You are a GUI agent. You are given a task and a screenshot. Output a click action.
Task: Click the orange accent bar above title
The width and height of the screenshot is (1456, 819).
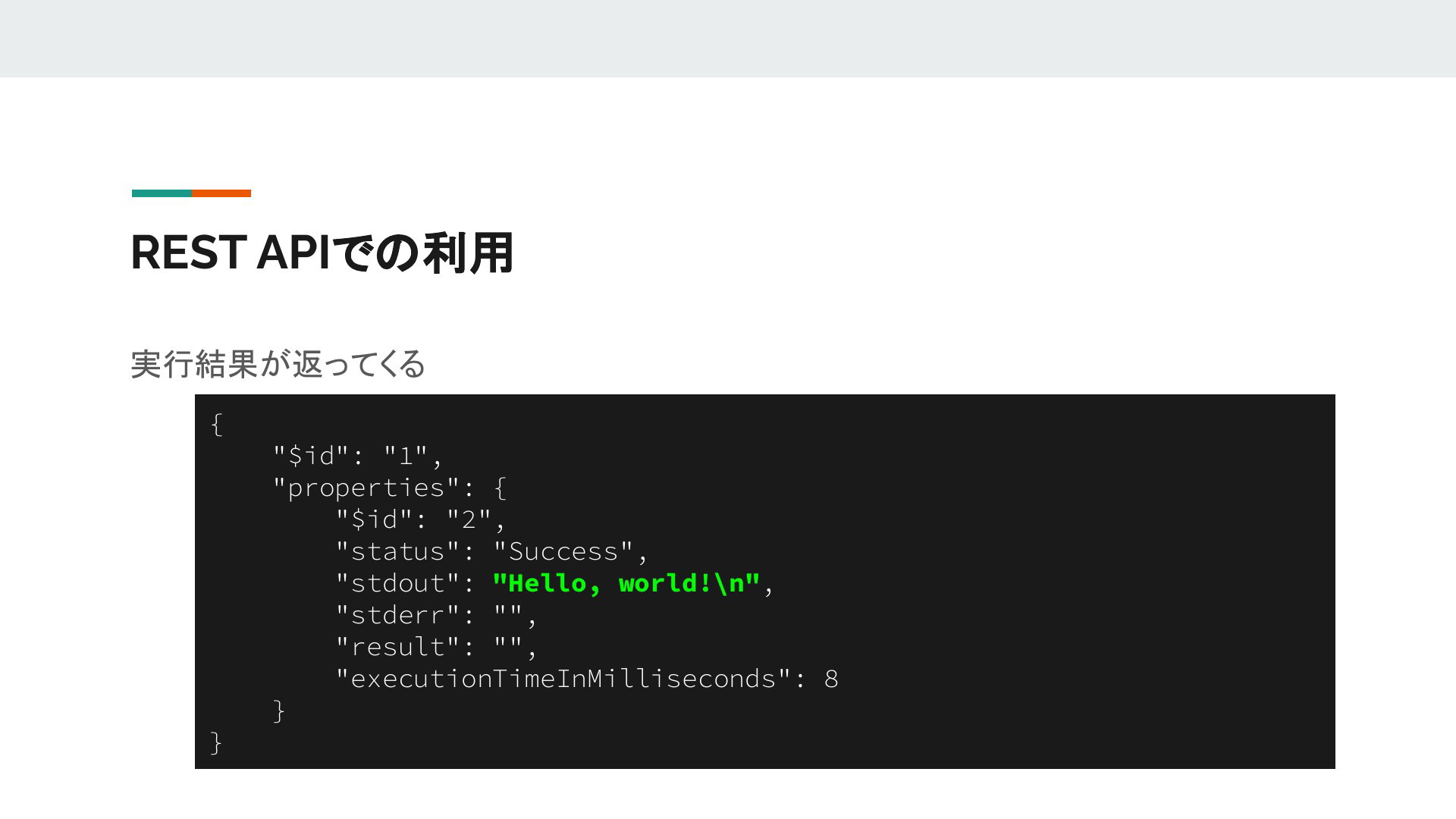point(221,193)
